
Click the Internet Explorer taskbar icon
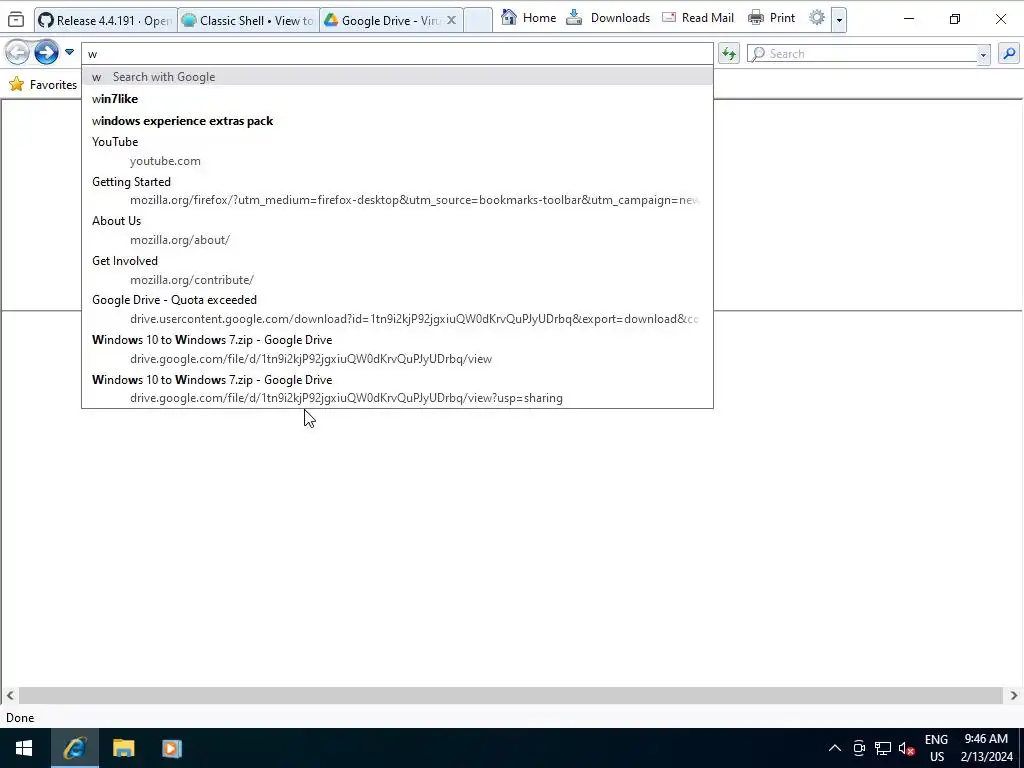75,748
